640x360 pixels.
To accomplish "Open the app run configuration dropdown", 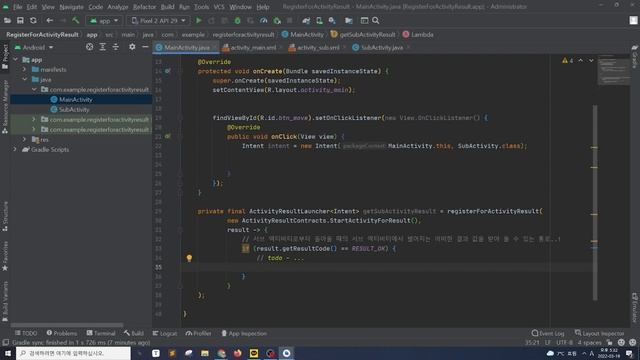I will click(104, 20).
